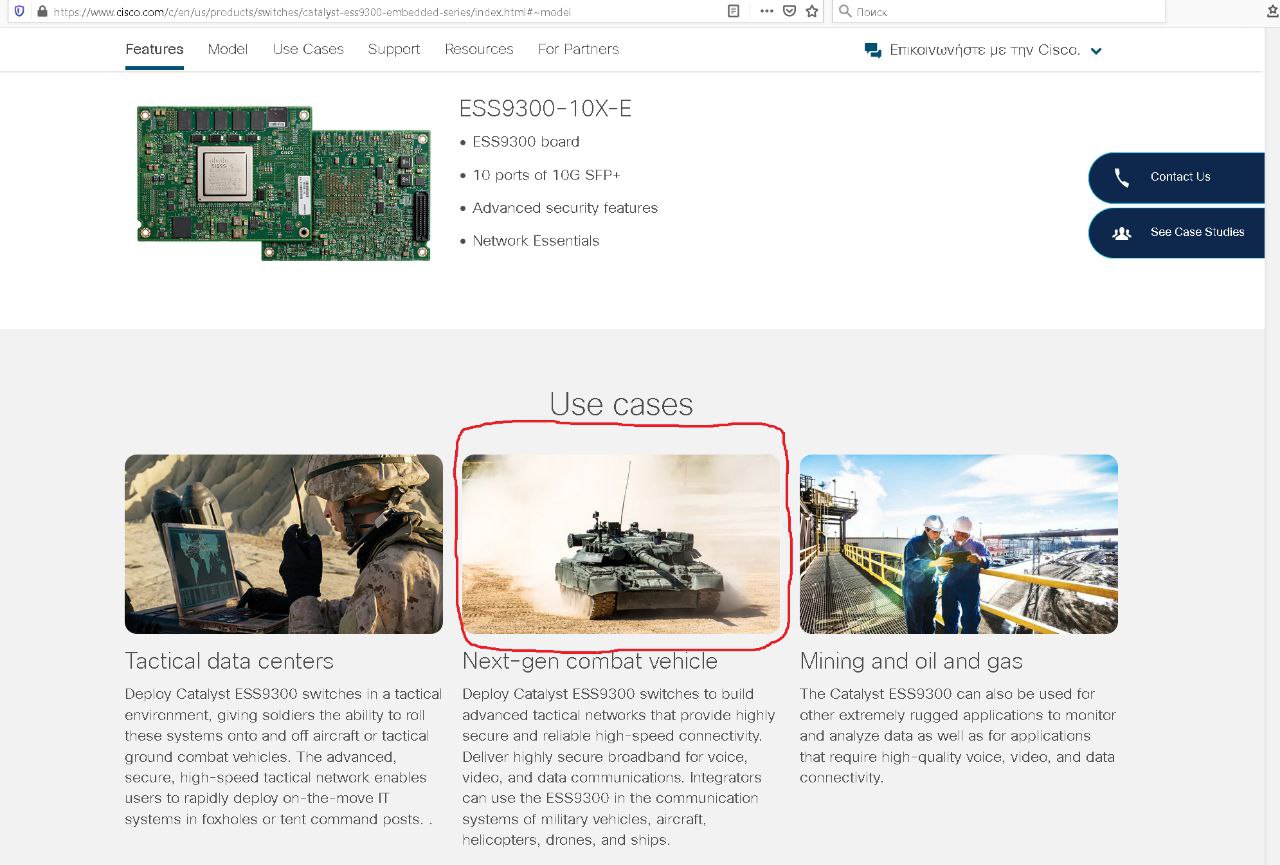Click the See Case Studies button

1176,232
